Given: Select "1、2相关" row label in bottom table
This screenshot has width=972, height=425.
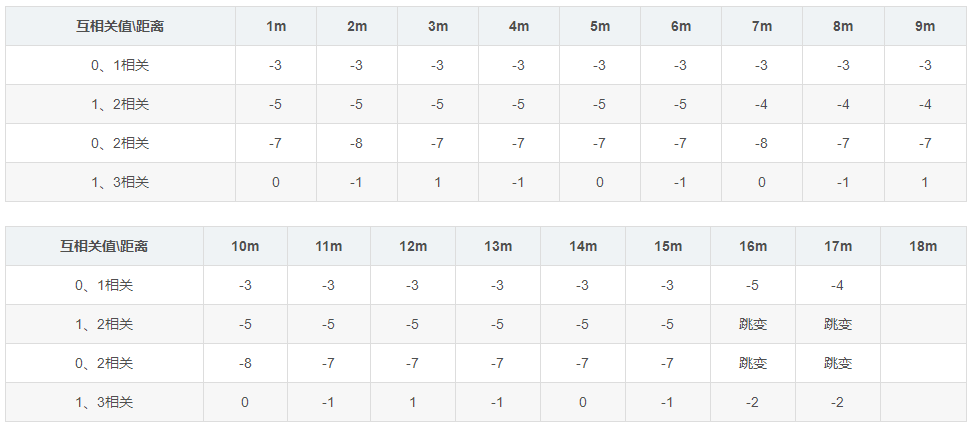Looking at the screenshot, I should (x=104, y=324).
